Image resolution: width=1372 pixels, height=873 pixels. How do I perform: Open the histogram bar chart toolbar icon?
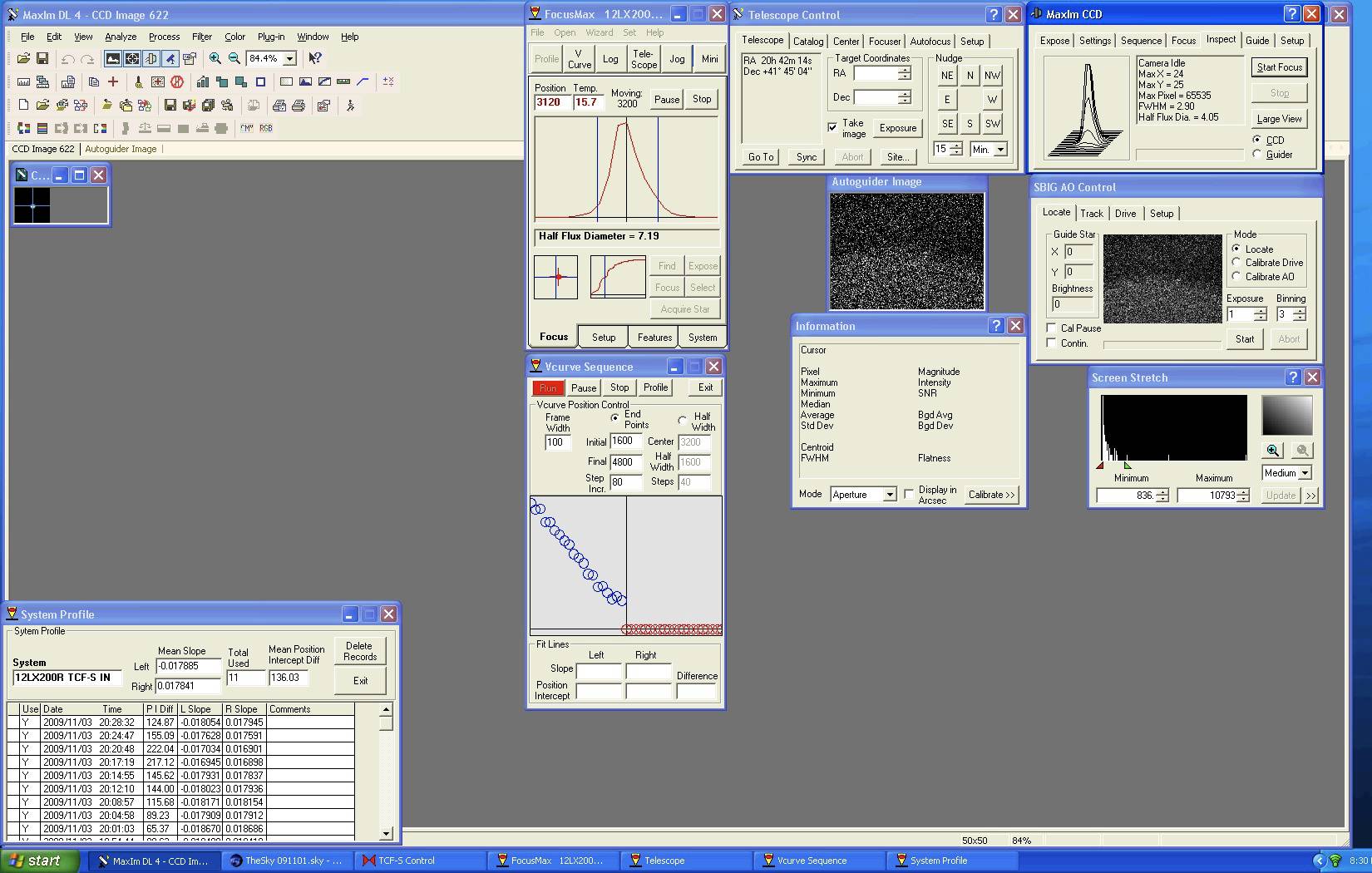tap(203, 81)
